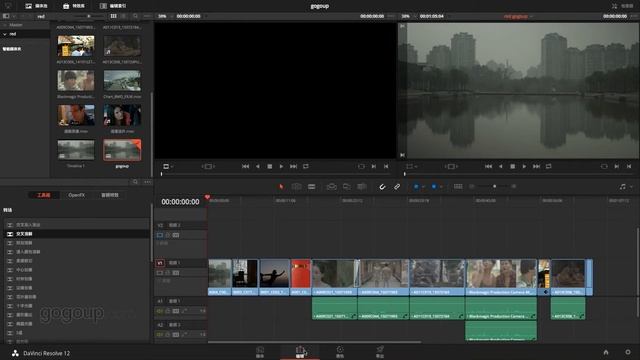Screen dimensions: 640x360
Task: Open marker color dropdown arrow
Action: [441, 187]
